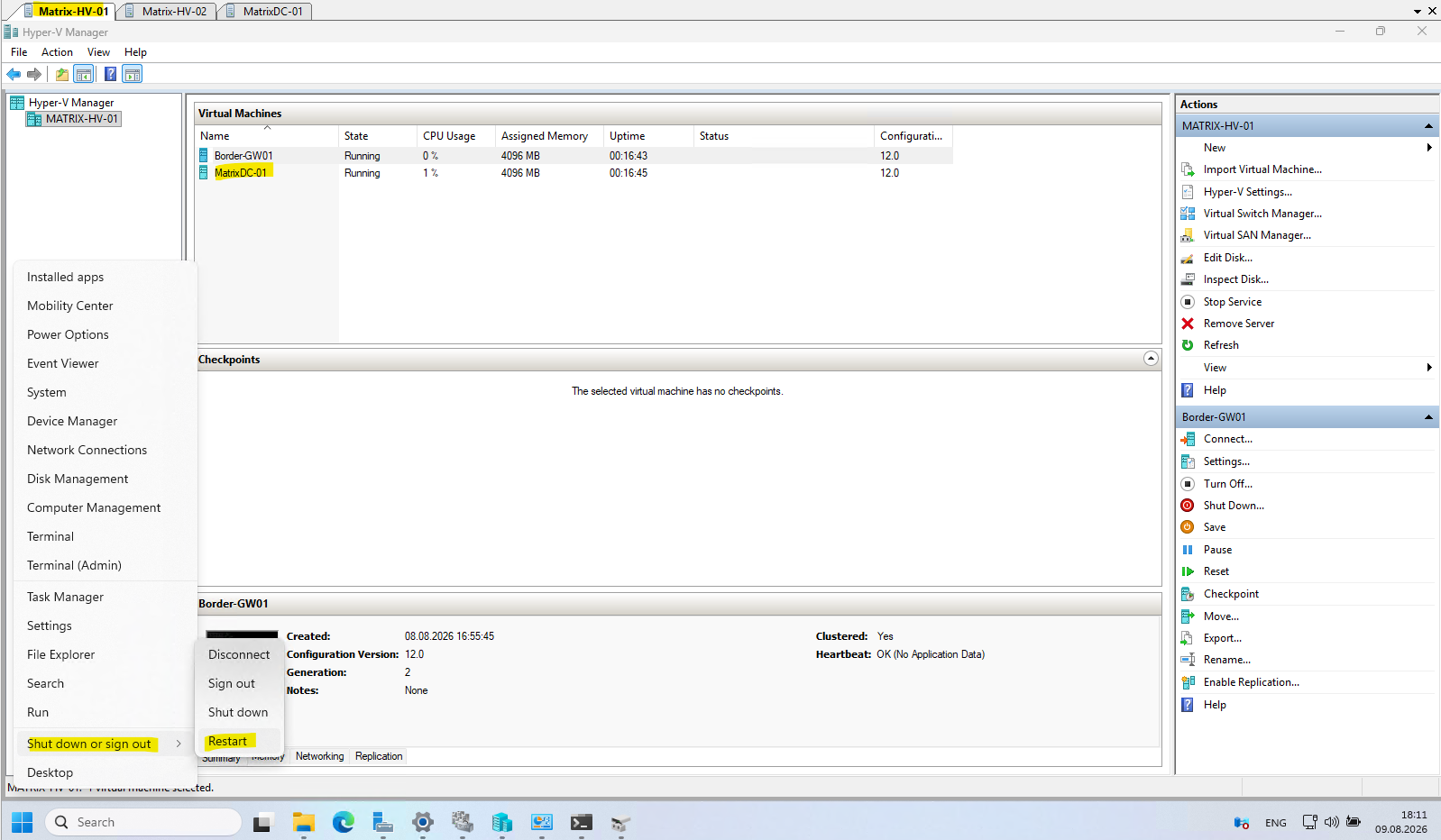
Task: Switch to the Replication tab
Action: [379, 756]
